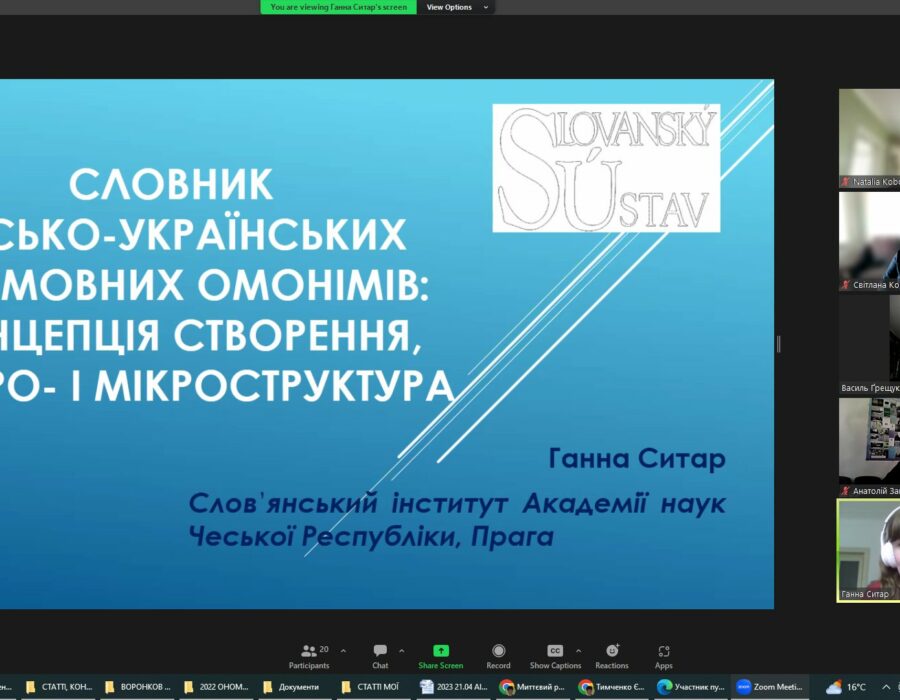The image size is (900, 700).
Task: Select Ганна Ситар's video thumbnail
Action: click(868, 548)
